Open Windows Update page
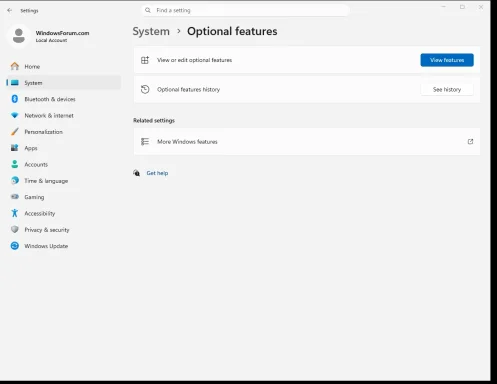This screenshot has width=497, height=384. (x=63, y=246)
